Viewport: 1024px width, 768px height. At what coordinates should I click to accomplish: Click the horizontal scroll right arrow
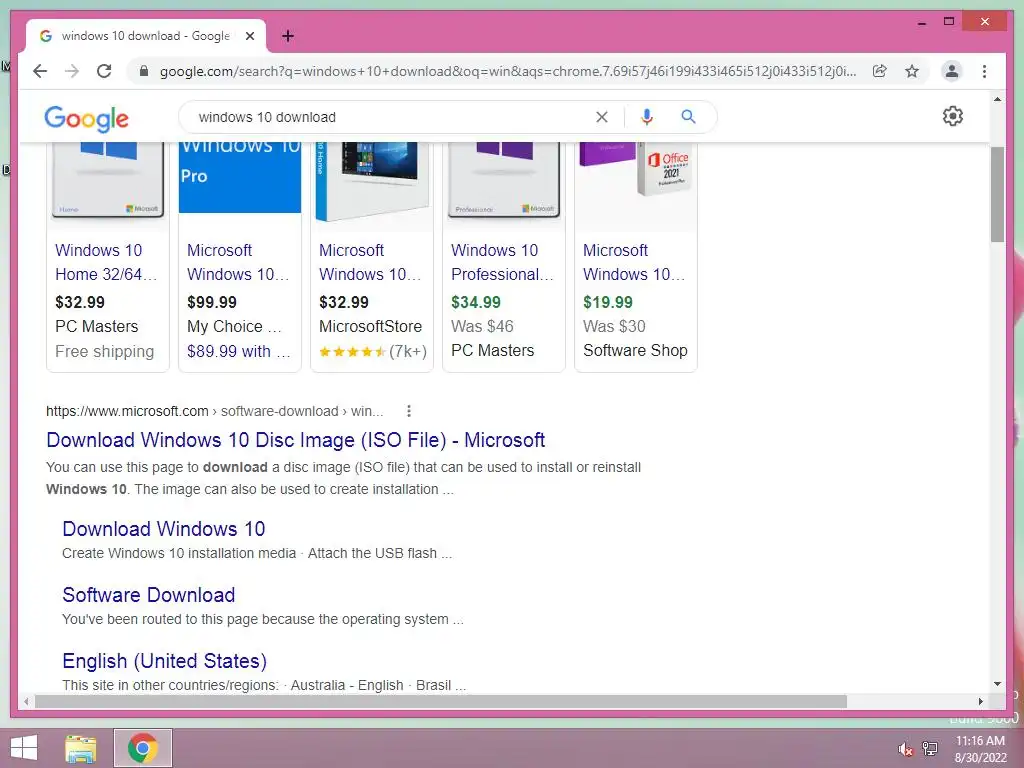coord(981,701)
